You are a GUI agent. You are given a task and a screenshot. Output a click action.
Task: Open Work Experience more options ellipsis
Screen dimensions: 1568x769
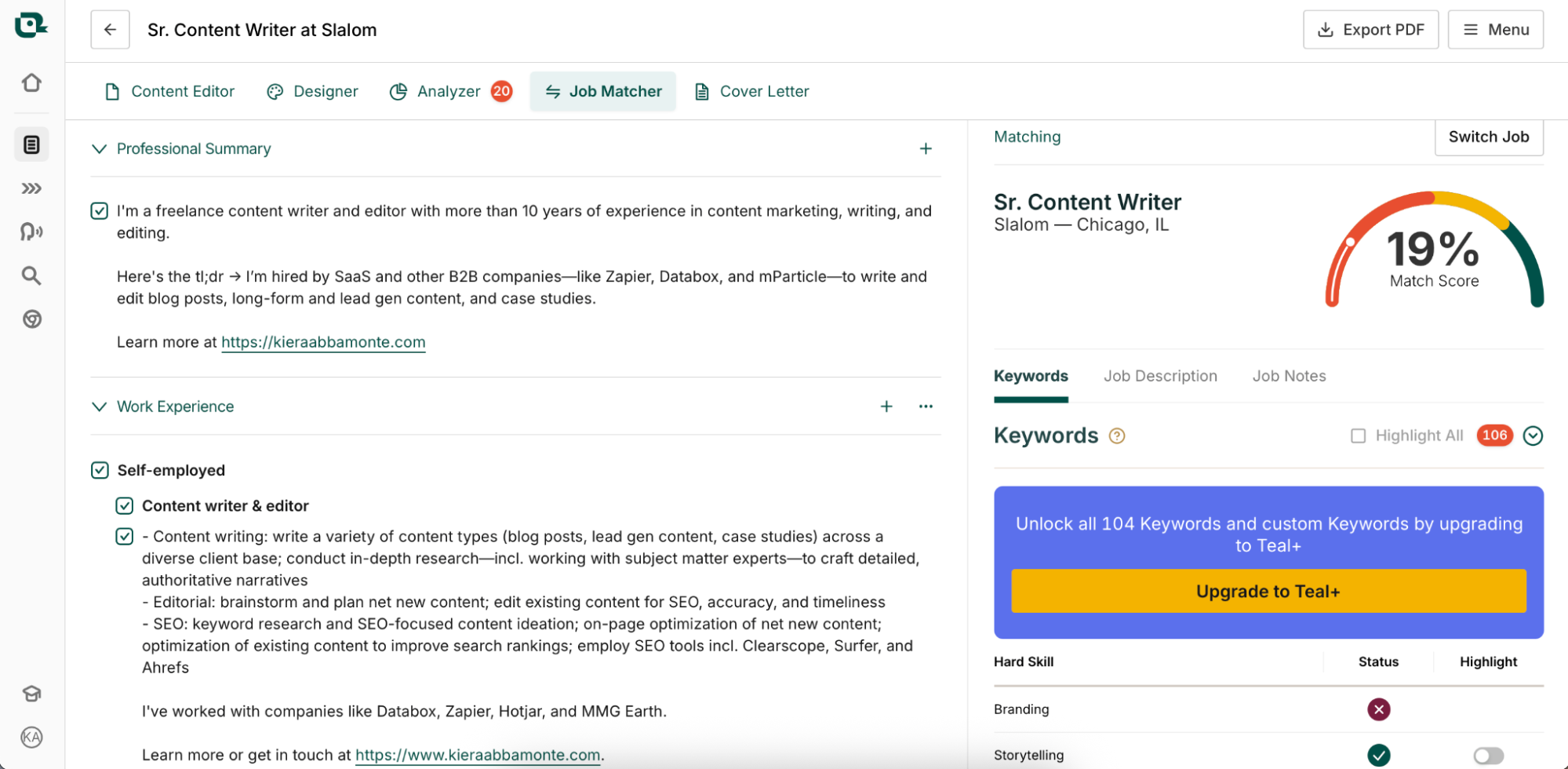point(926,406)
